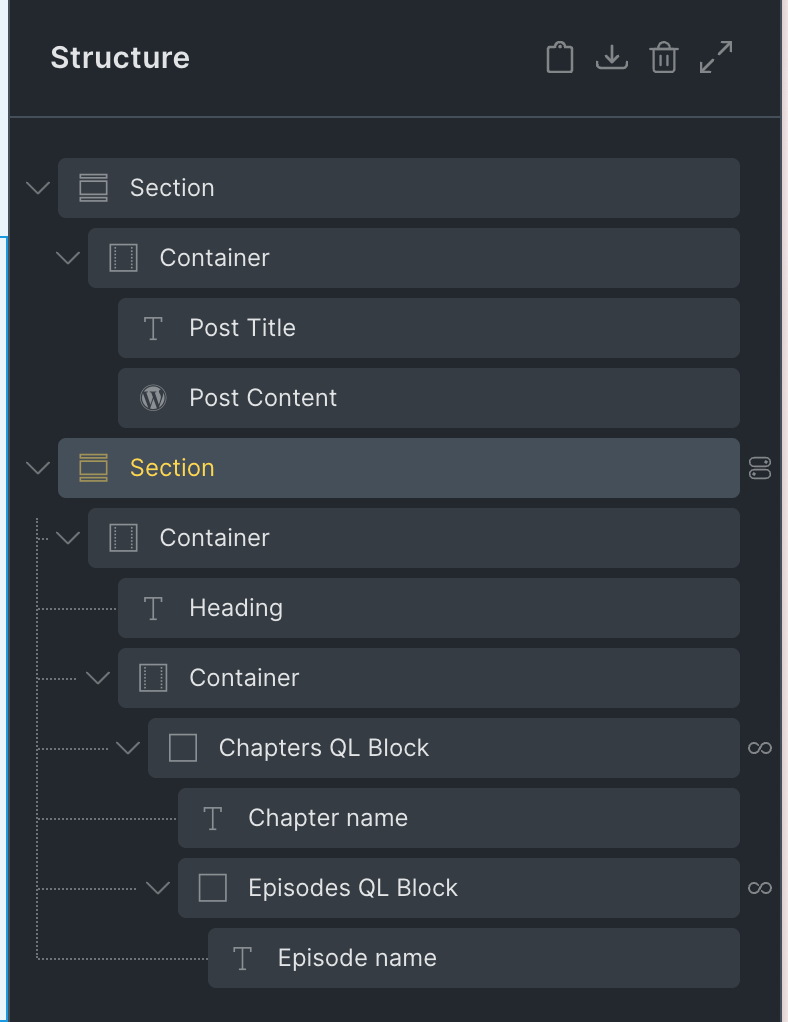Viewport: 788px width, 1022px height.
Task: Collapse the selected yellow Section
Action: (x=38, y=468)
